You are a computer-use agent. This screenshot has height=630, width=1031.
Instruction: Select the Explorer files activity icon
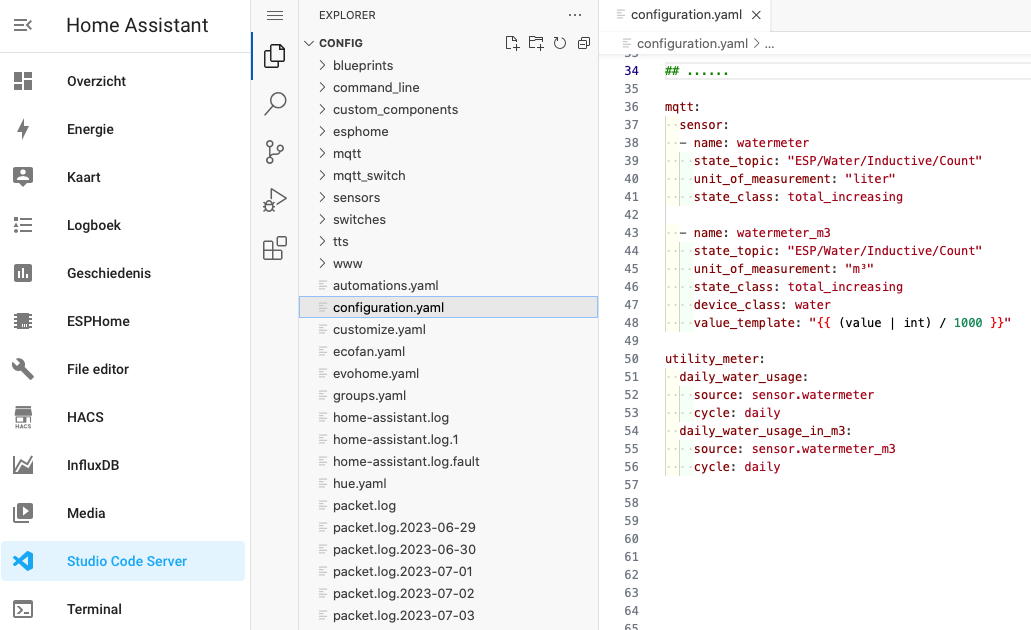tap(275, 56)
